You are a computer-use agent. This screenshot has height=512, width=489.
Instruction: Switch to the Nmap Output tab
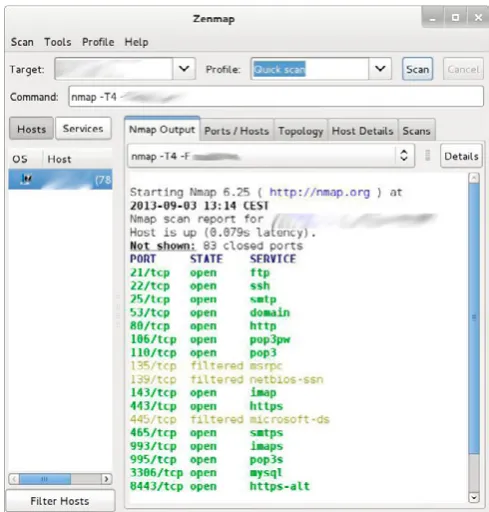[162, 129]
